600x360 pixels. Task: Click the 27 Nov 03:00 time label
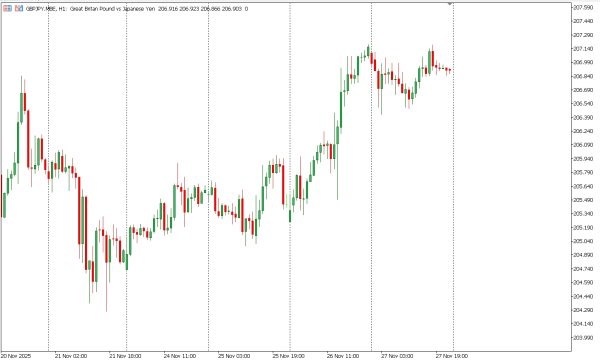point(397,356)
